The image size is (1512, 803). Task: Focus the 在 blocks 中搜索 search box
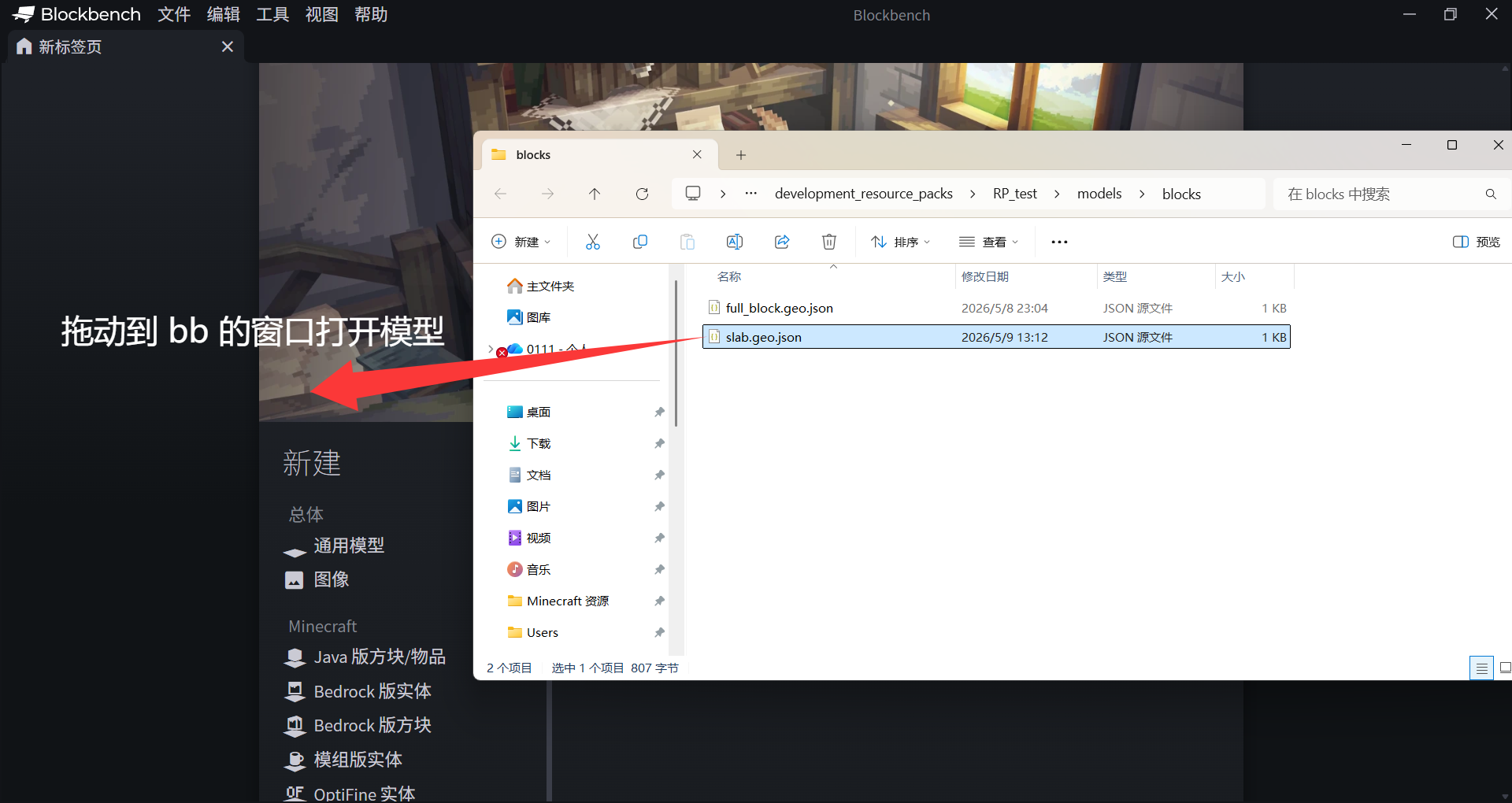pos(1391,194)
